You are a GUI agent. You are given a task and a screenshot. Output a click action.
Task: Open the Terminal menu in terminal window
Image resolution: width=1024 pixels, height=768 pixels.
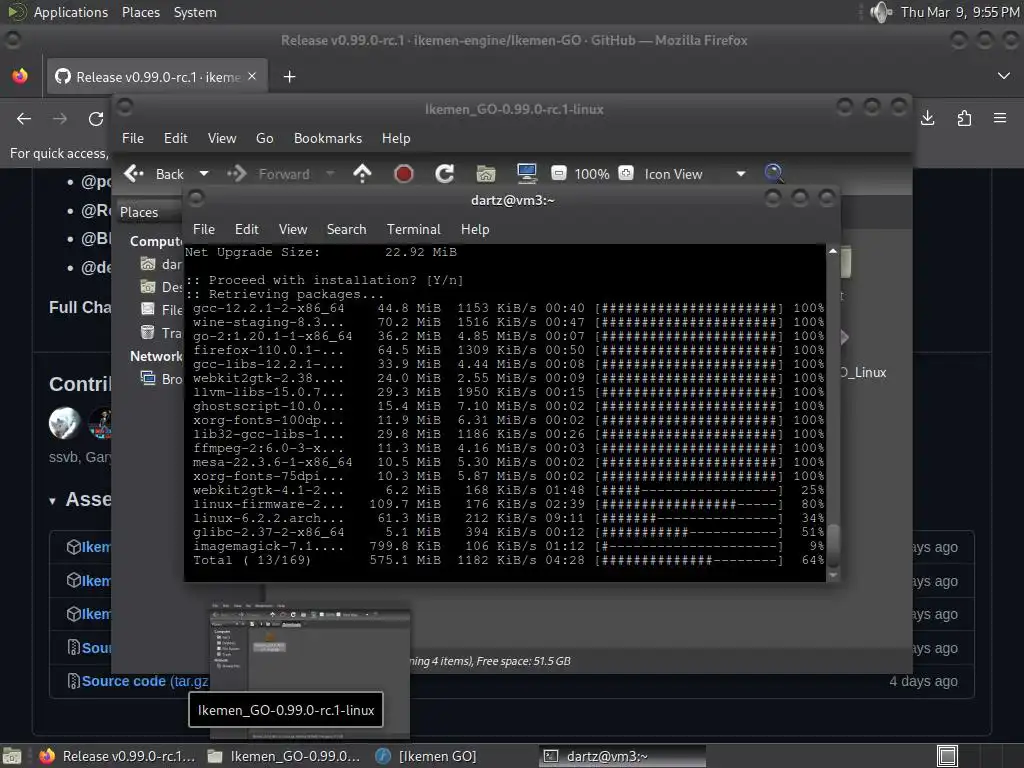pyautogui.click(x=413, y=229)
